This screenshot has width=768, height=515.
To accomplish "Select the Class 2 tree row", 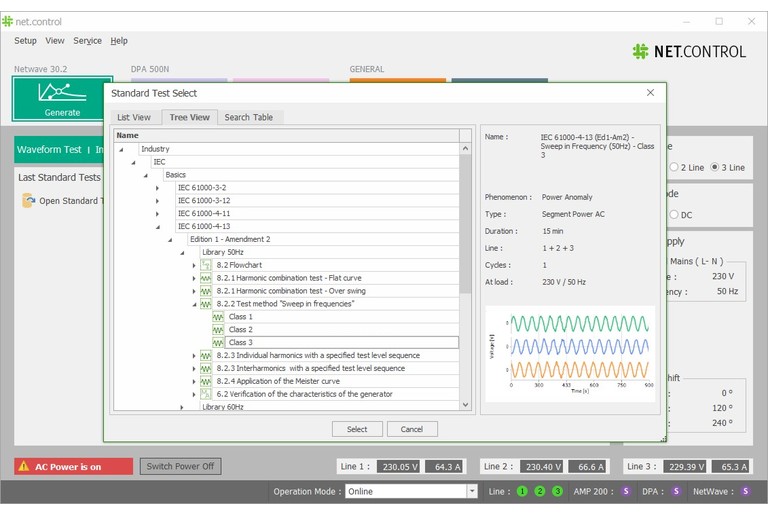I will tap(342, 329).
